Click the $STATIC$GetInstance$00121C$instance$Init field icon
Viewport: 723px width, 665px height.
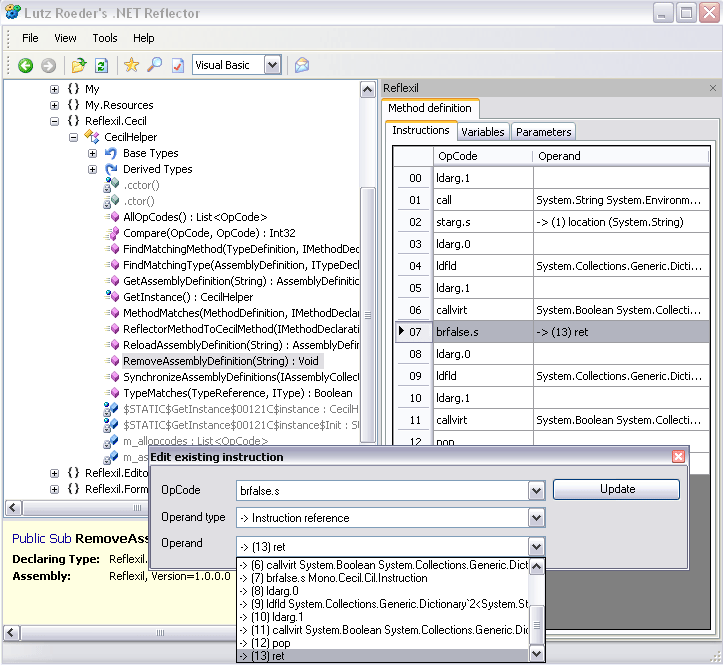111,425
